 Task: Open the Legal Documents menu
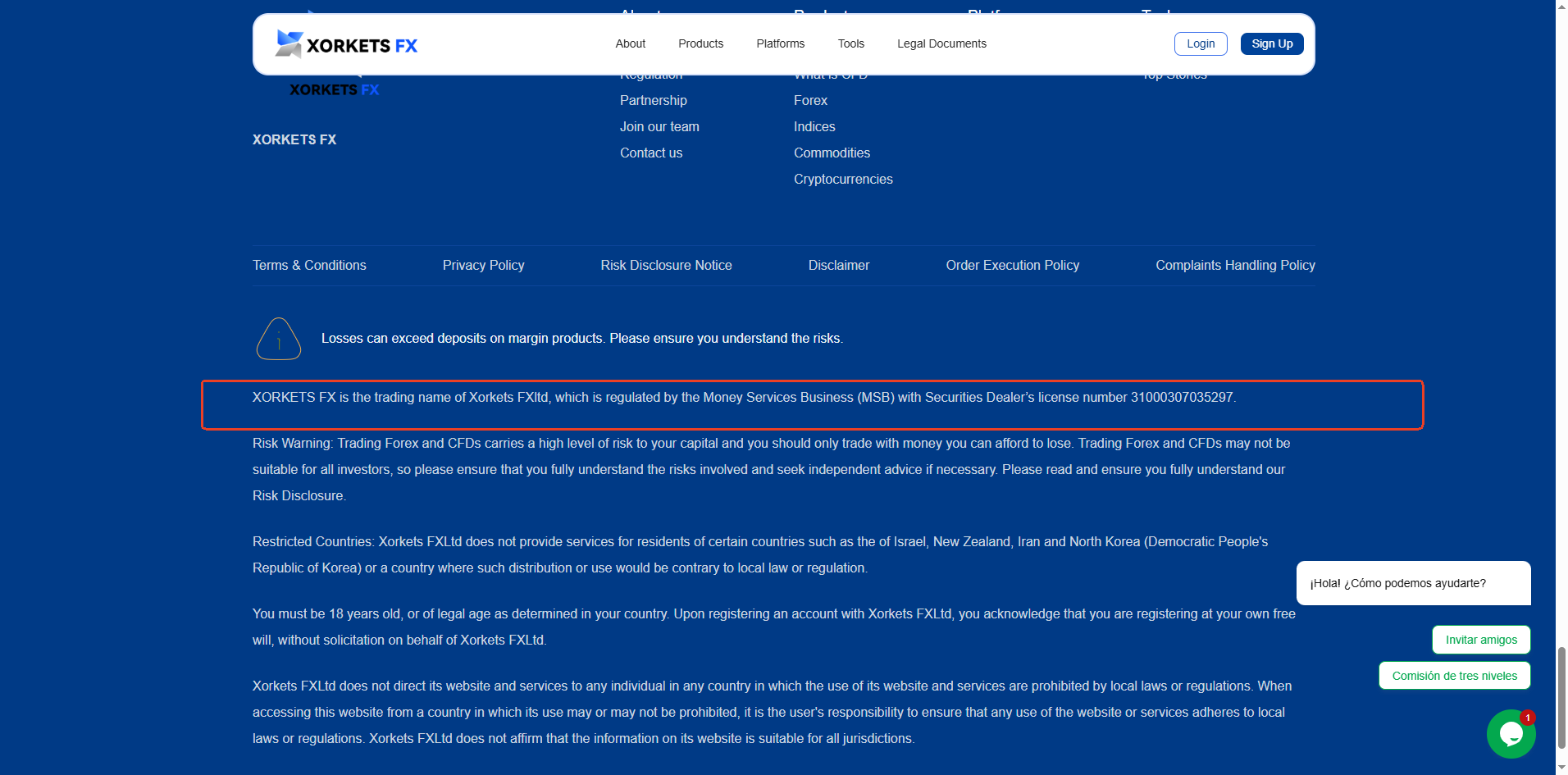pos(942,43)
